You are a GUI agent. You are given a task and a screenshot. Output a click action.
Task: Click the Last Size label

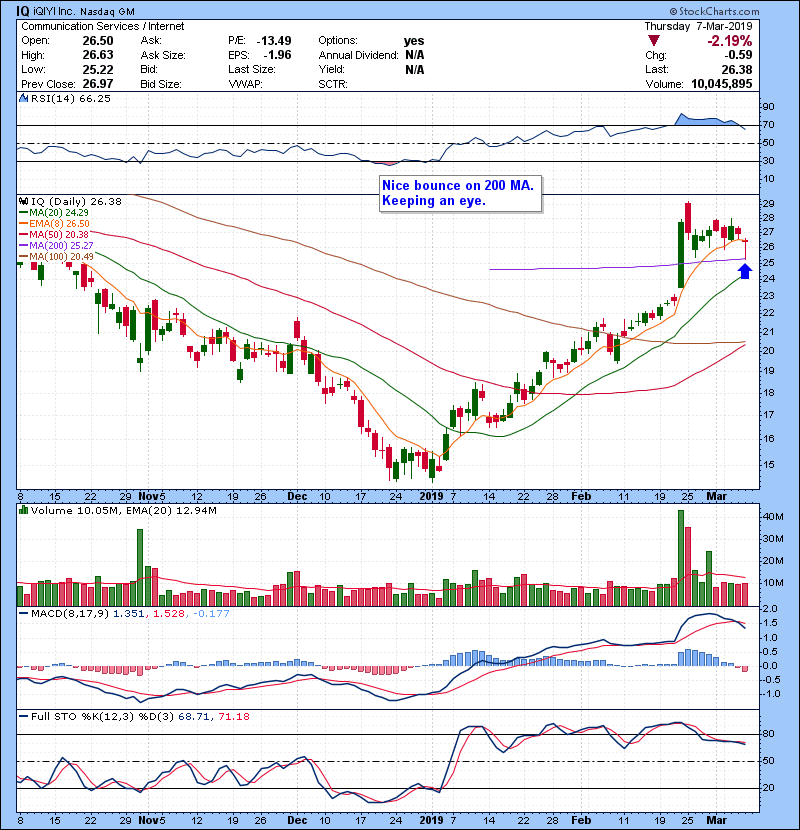251,69
